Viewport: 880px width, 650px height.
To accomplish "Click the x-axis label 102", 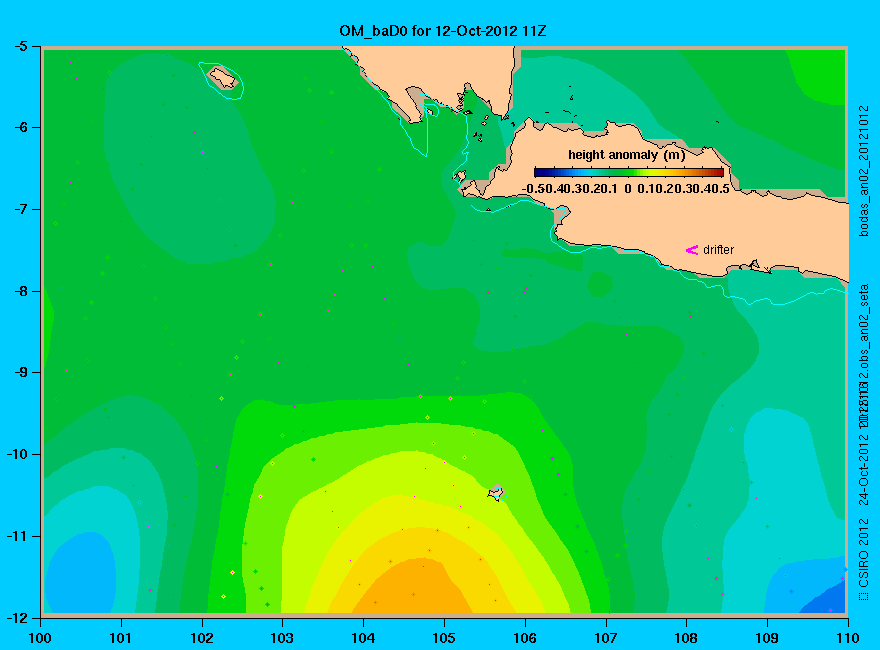I will click(201, 638).
